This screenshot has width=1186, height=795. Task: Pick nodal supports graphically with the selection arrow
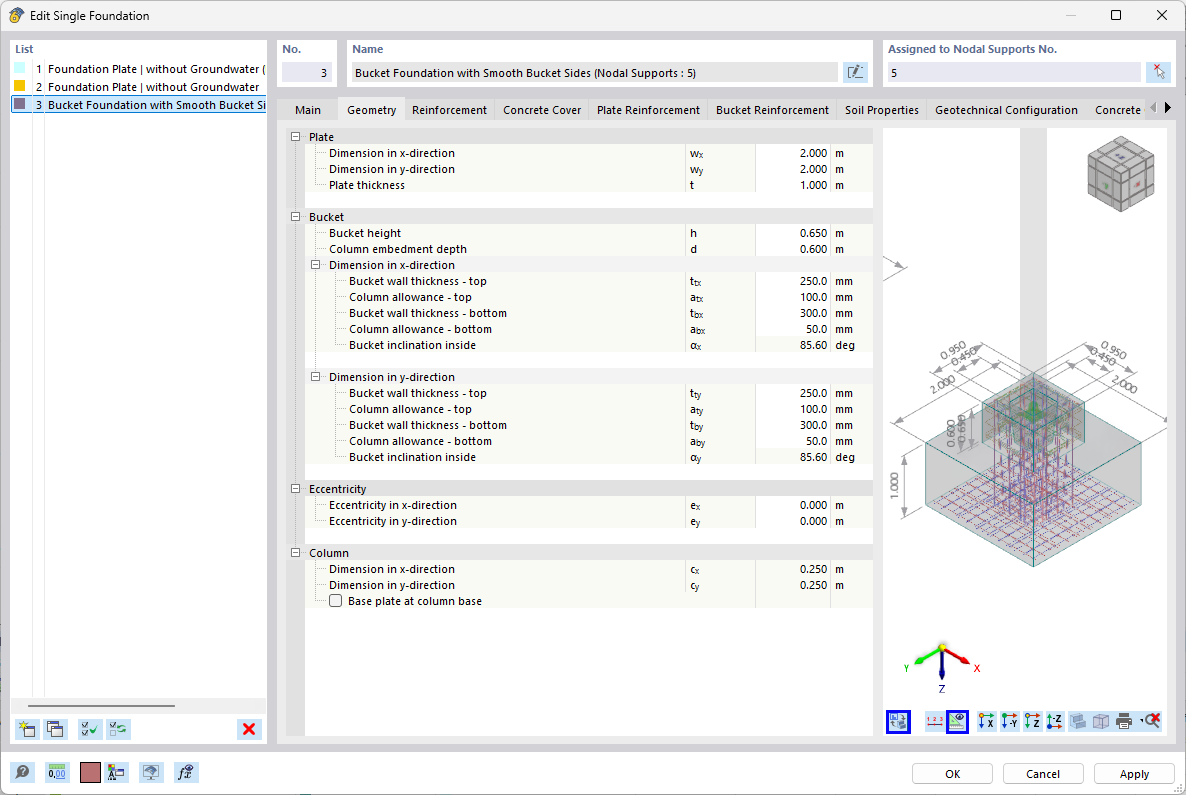1159,71
